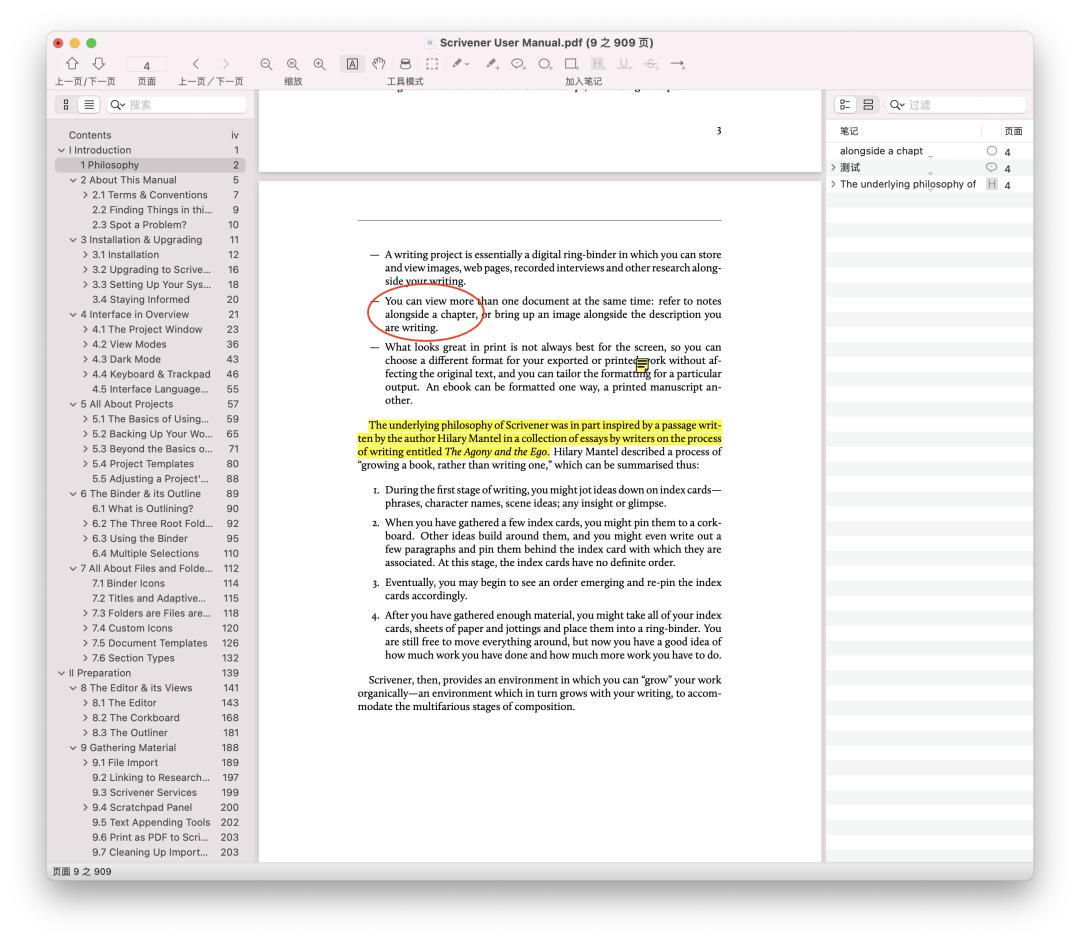This screenshot has width=1080, height=942.
Task: Add a circle note annotation
Action: click(x=545, y=64)
